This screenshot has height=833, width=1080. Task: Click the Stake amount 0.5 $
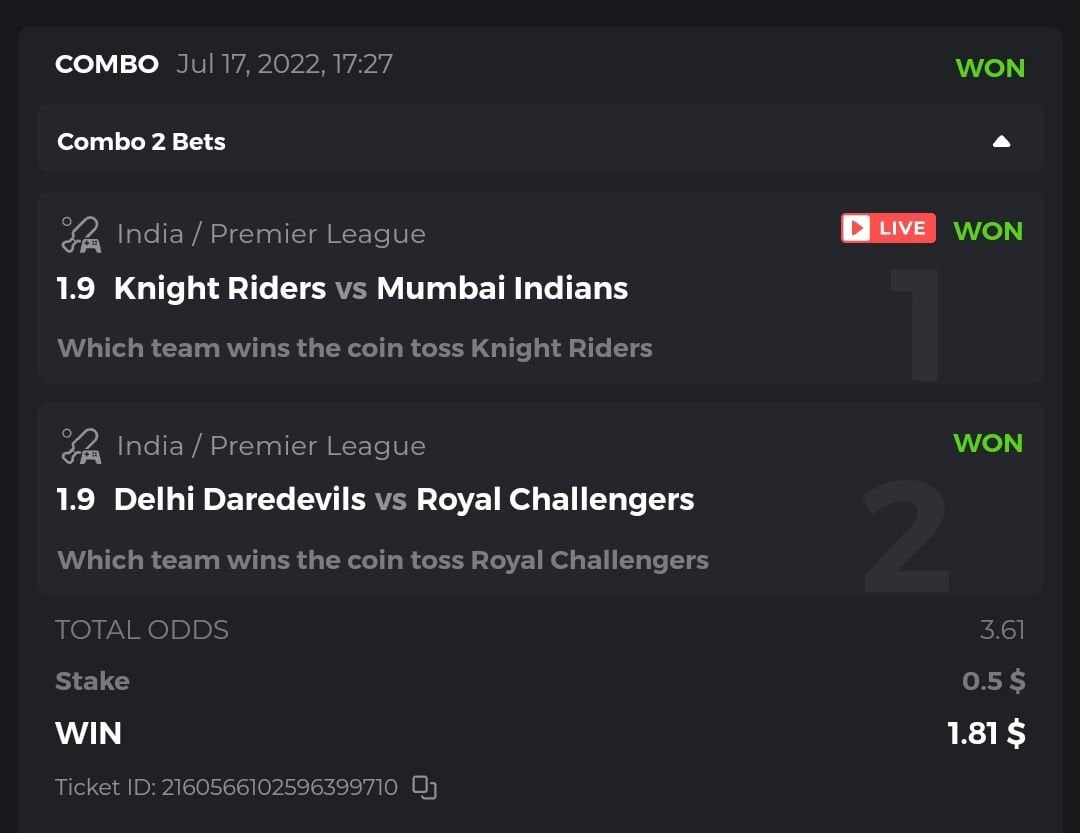point(993,681)
